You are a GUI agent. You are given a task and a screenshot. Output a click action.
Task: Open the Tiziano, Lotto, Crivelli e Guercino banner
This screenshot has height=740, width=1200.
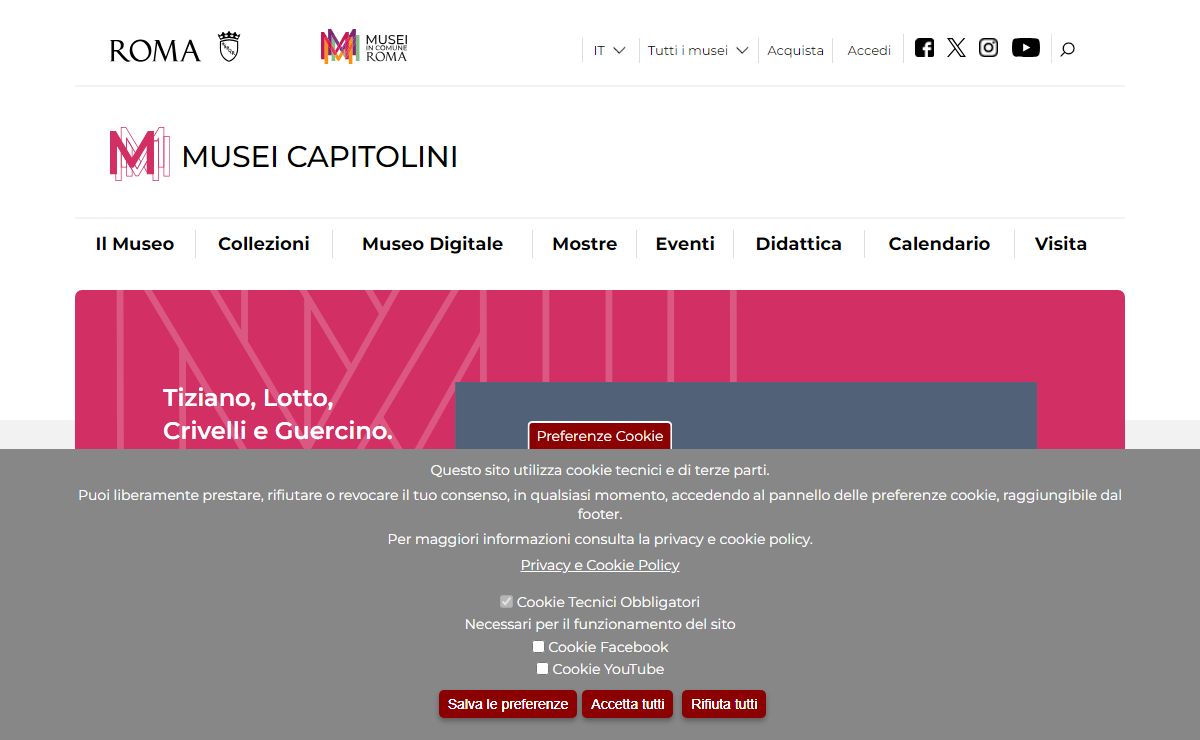coord(278,414)
